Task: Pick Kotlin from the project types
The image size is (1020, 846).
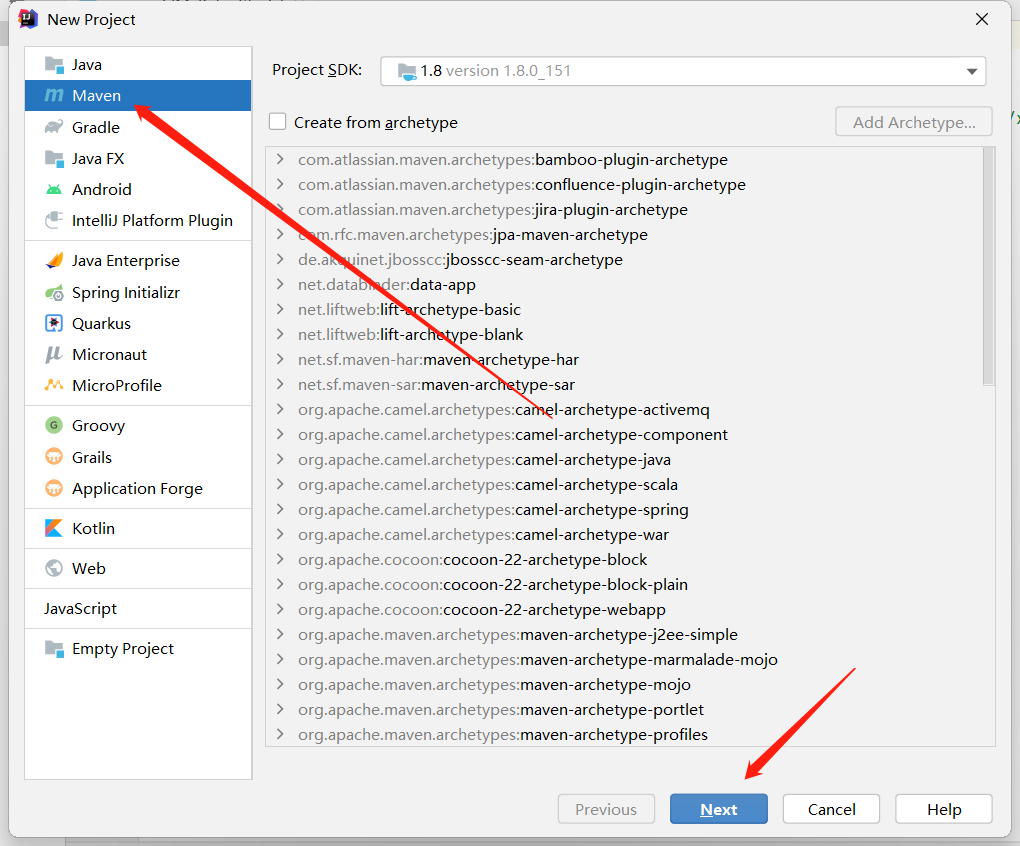Action: pos(138,528)
